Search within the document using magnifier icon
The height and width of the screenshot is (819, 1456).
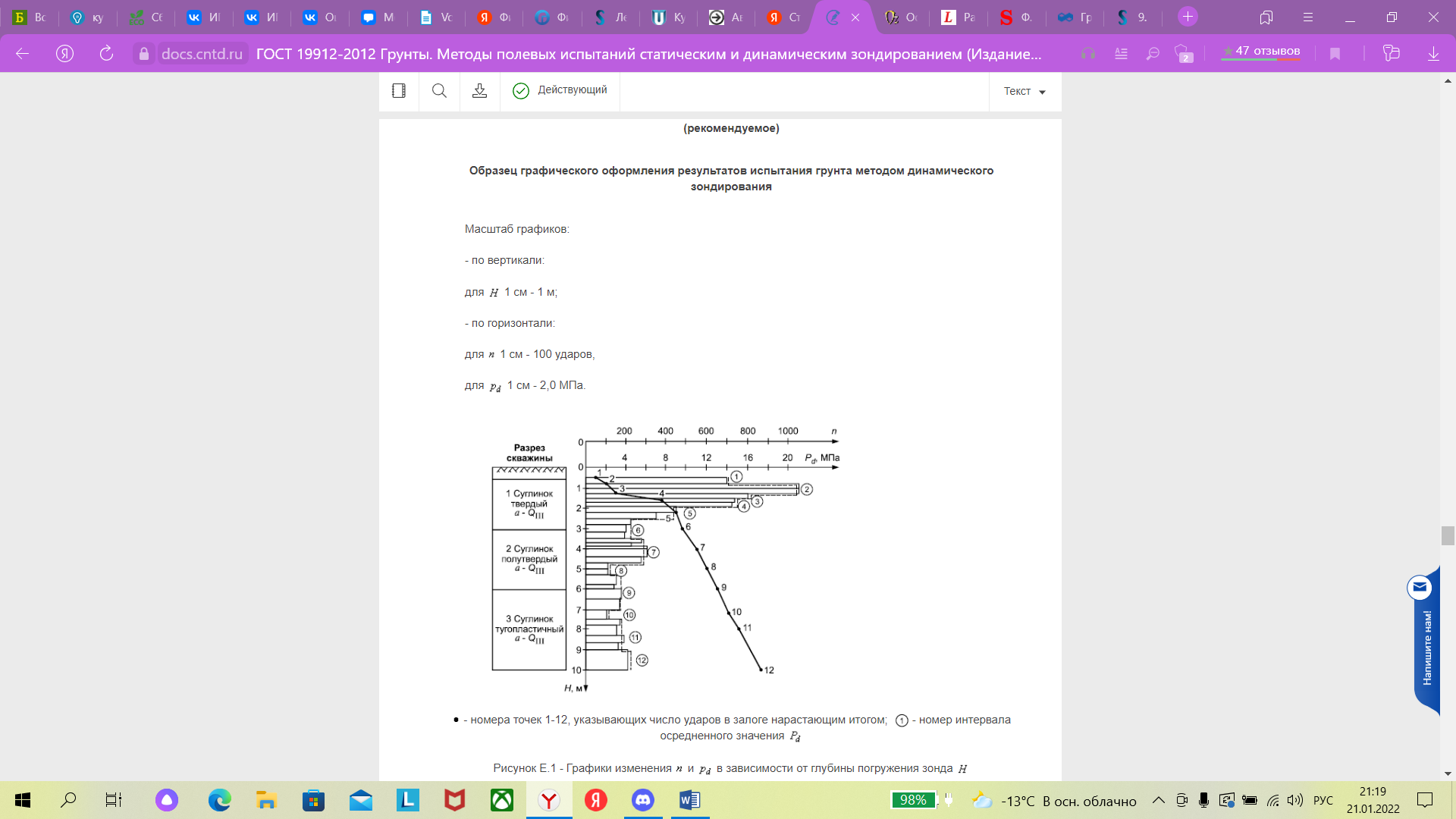point(439,91)
